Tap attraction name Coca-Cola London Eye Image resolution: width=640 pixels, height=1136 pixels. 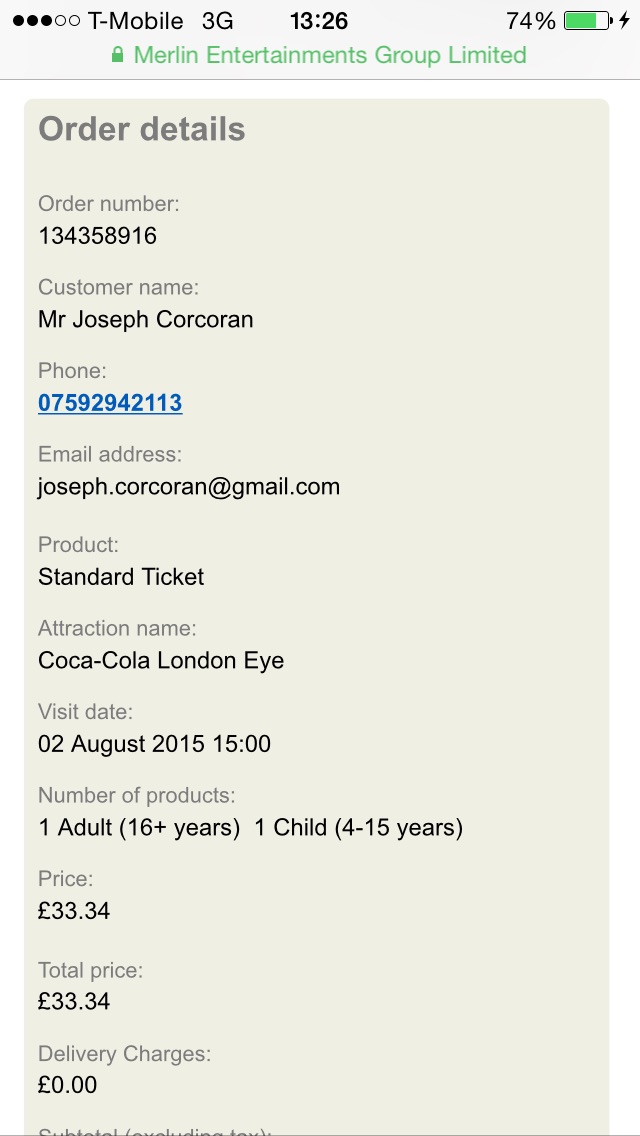tap(161, 660)
